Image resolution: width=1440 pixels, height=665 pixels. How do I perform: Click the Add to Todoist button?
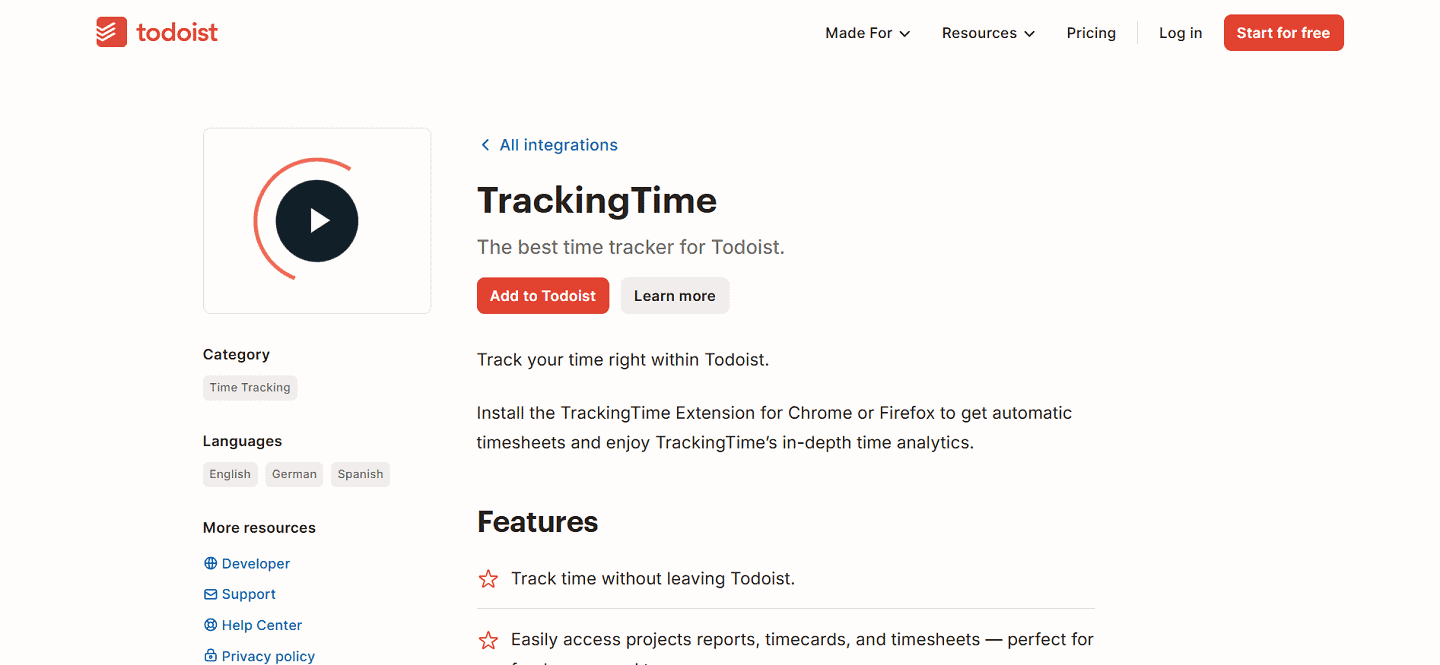(543, 295)
